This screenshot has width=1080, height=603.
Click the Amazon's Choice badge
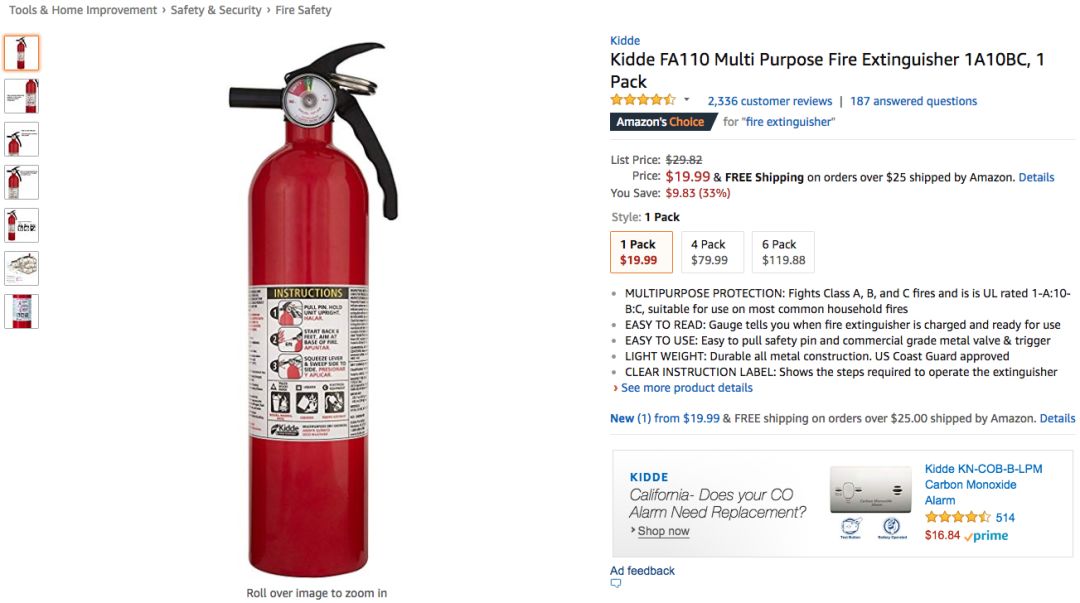[660, 122]
